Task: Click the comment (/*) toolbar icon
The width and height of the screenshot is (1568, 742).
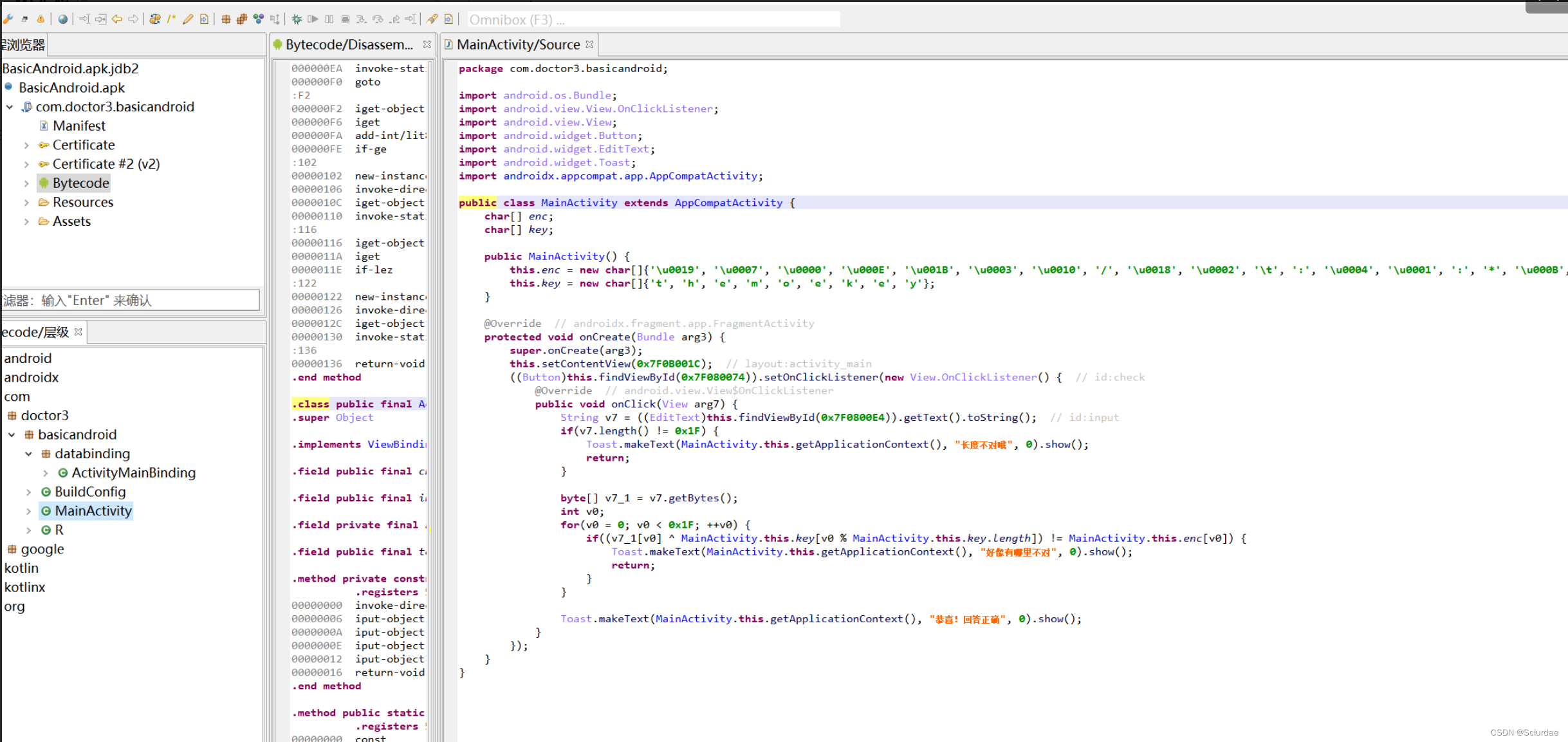Action: click(171, 19)
